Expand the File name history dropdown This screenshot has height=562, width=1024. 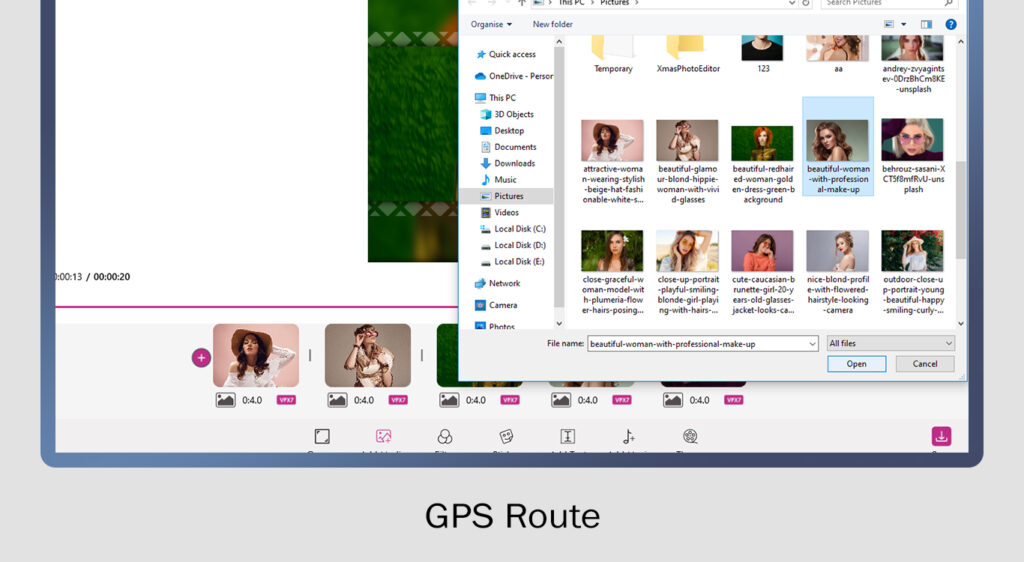pyautogui.click(x=811, y=343)
